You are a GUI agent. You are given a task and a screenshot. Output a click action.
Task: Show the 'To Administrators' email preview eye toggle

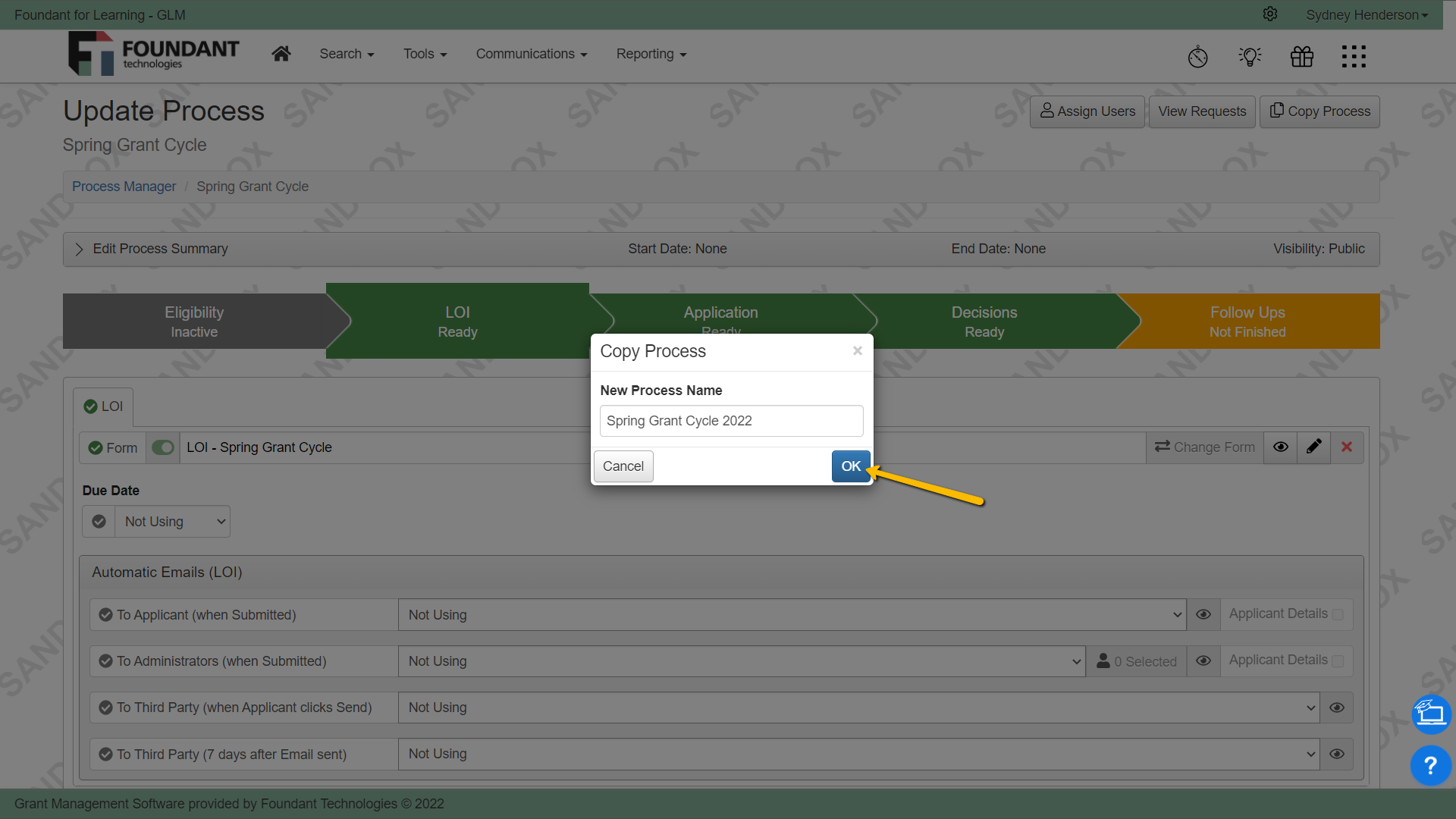pyautogui.click(x=1203, y=661)
